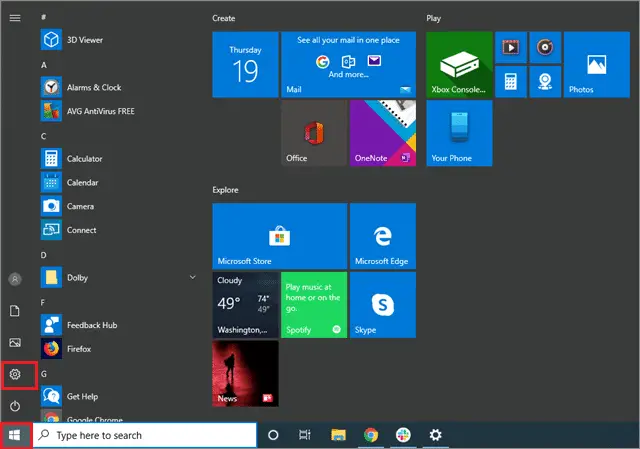Click the letter D section header
This screenshot has height=449, width=640.
click(43, 255)
